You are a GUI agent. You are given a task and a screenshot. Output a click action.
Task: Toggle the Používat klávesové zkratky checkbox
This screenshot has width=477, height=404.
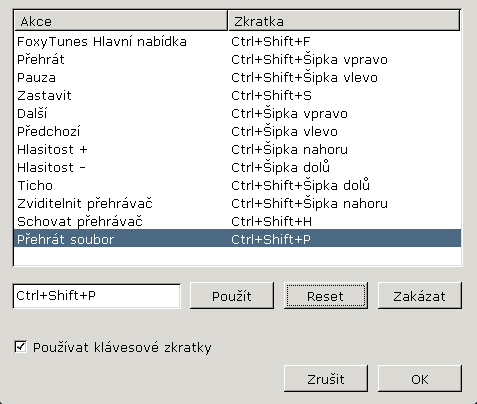point(21,347)
